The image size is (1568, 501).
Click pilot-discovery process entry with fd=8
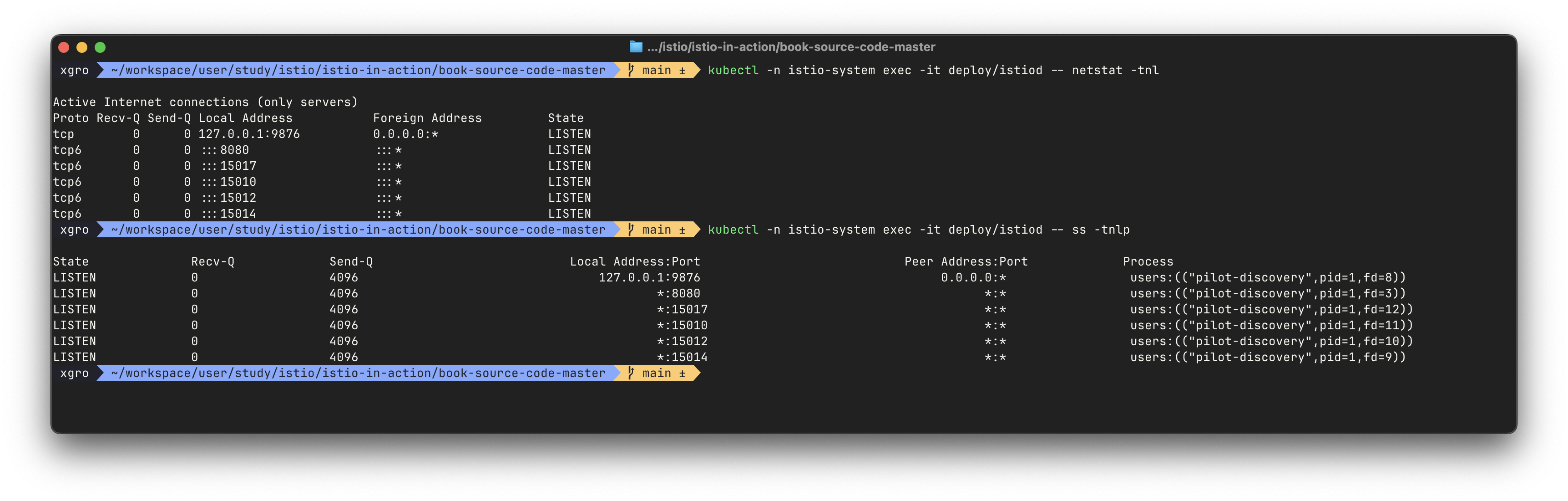pos(1269,277)
